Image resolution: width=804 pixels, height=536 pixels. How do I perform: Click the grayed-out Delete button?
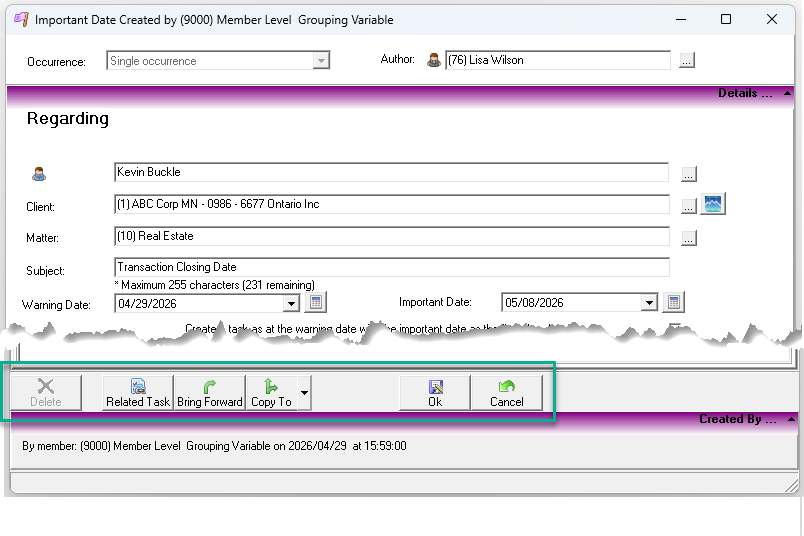pos(46,393)
